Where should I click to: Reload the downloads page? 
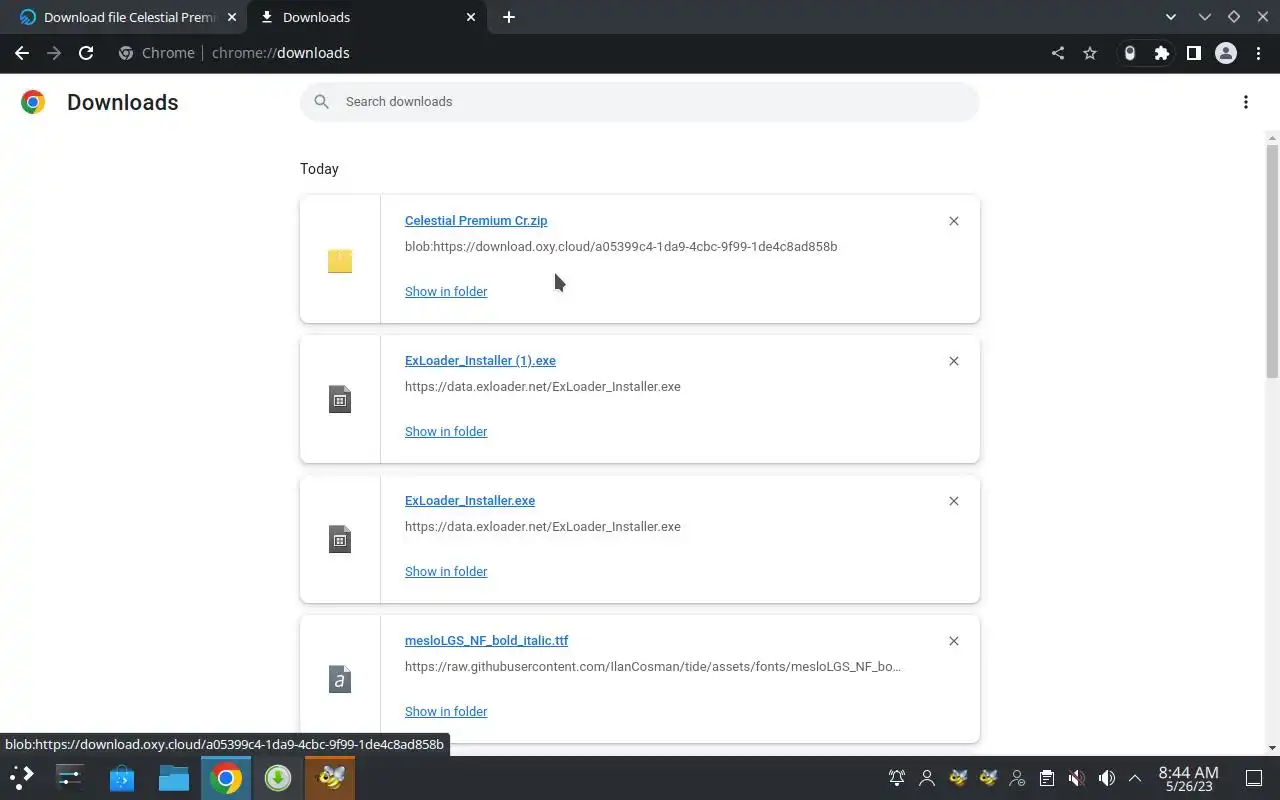tap(86, 53)
